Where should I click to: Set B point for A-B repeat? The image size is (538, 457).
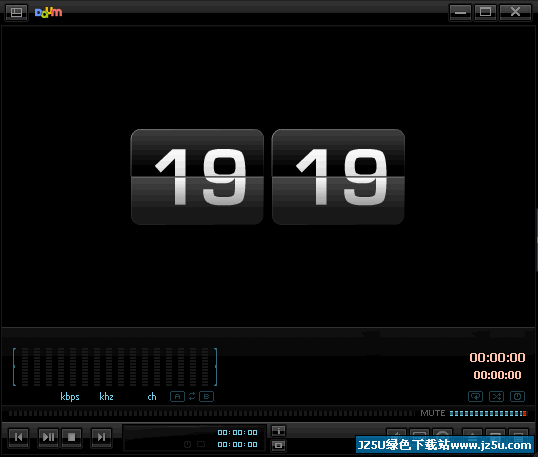pyautogui.click(x=207, y=397)
